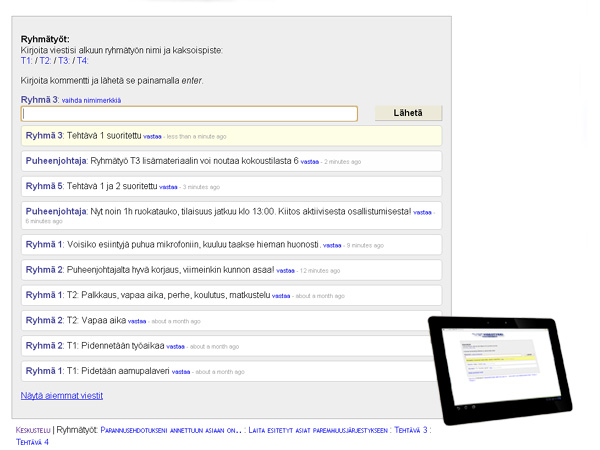
Task: Focus the message text input field
Action: pos(189,114)
